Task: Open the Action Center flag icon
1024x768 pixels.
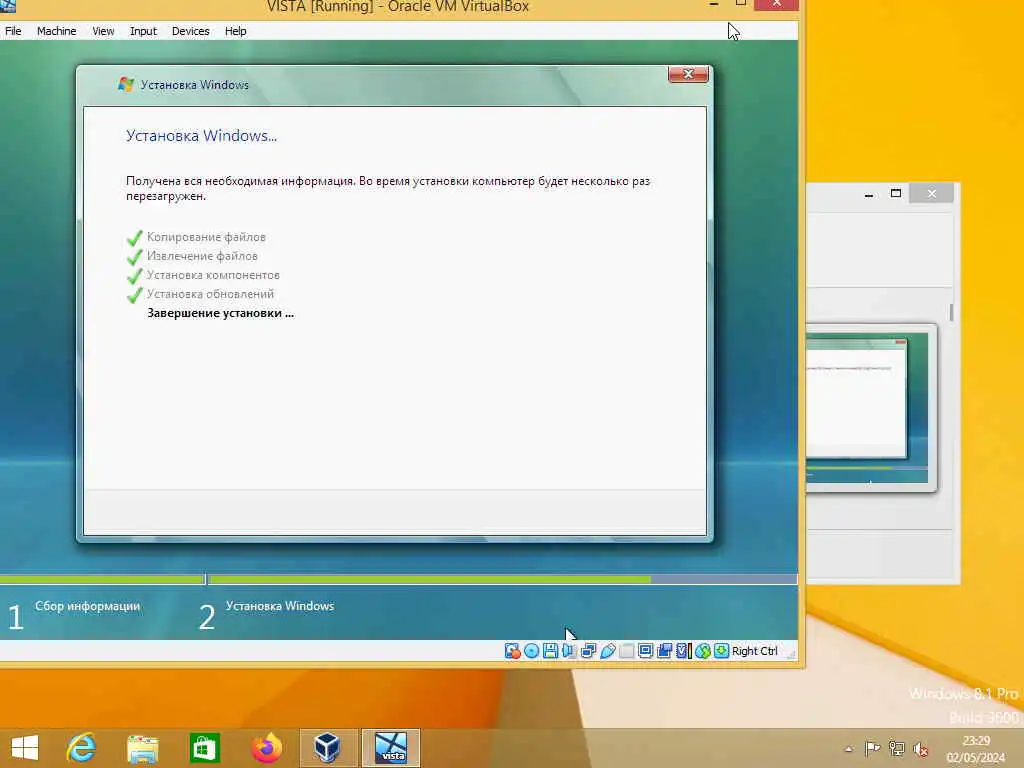Action: click(872, 749)
